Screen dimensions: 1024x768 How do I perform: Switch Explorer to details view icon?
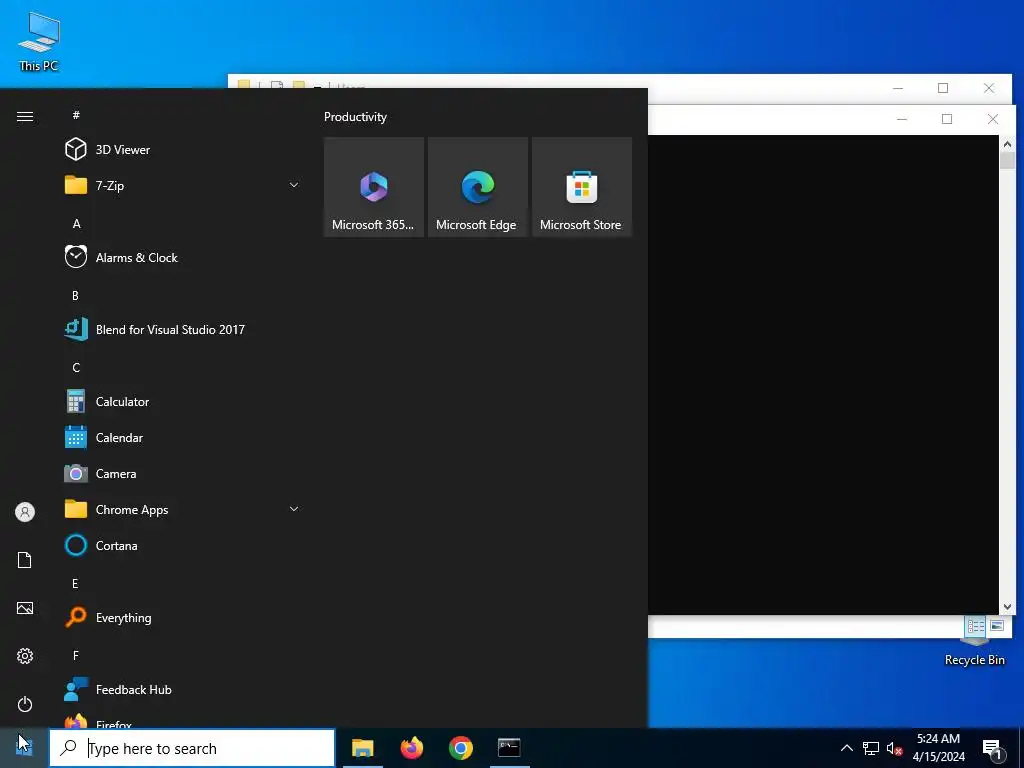coord(976,626)
